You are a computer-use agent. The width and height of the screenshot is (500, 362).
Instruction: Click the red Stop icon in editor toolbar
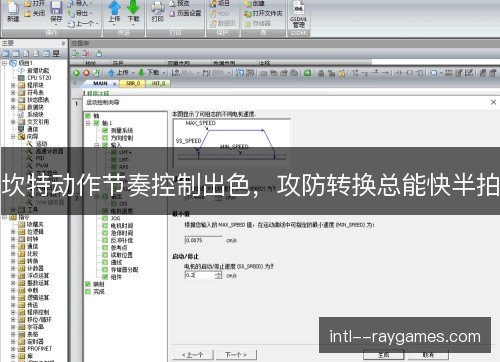[x=86, y=73]
